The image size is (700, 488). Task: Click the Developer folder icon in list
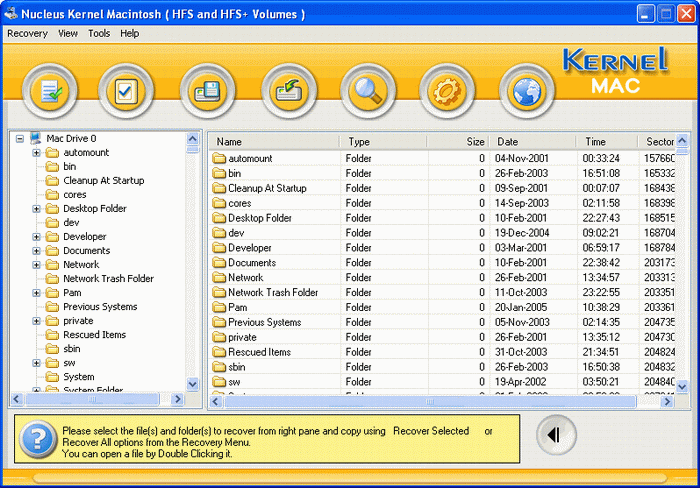coord(219,248)
